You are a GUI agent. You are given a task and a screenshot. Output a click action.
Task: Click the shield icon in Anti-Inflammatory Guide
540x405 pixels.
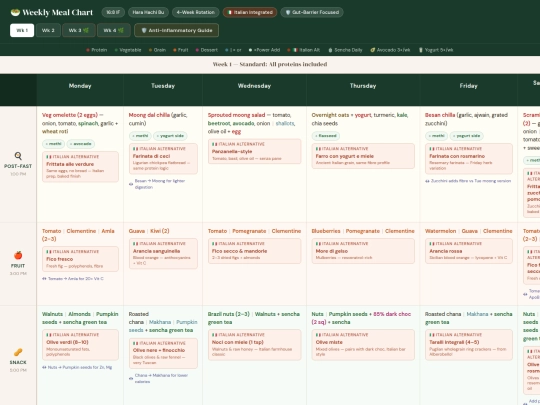(x=144, y=30)
